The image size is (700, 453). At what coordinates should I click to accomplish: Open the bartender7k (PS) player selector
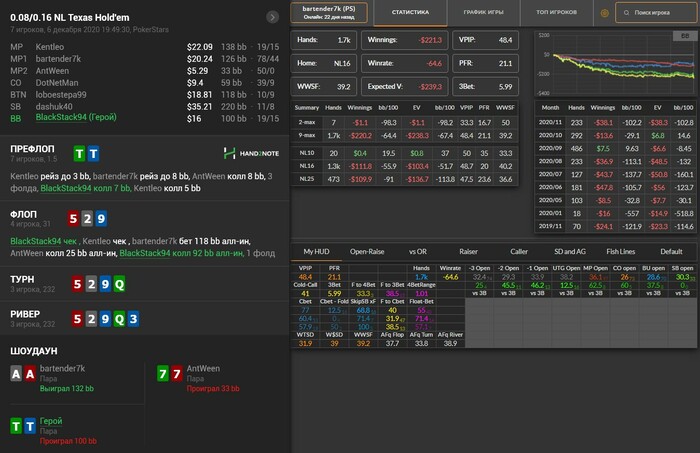coord(329,12)
